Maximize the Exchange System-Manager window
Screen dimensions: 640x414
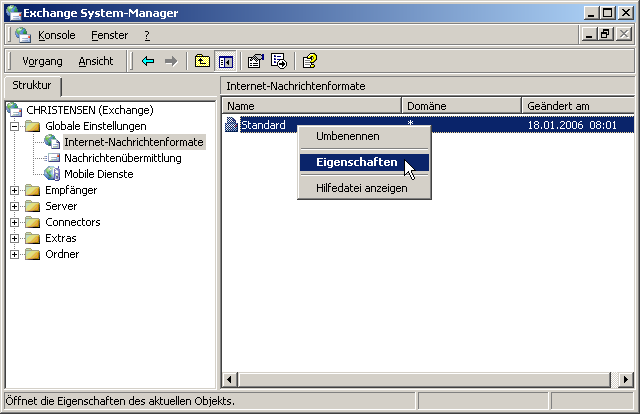coord(607,13)
